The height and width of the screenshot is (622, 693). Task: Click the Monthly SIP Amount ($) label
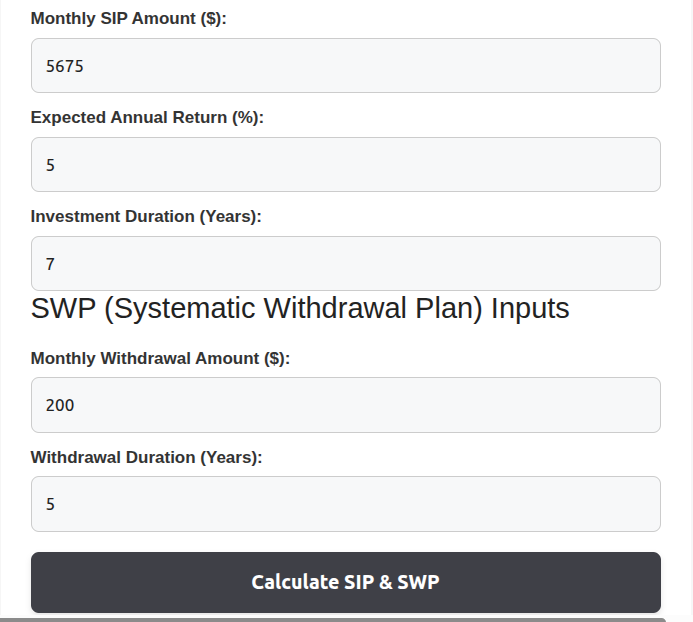coord(129,18)
